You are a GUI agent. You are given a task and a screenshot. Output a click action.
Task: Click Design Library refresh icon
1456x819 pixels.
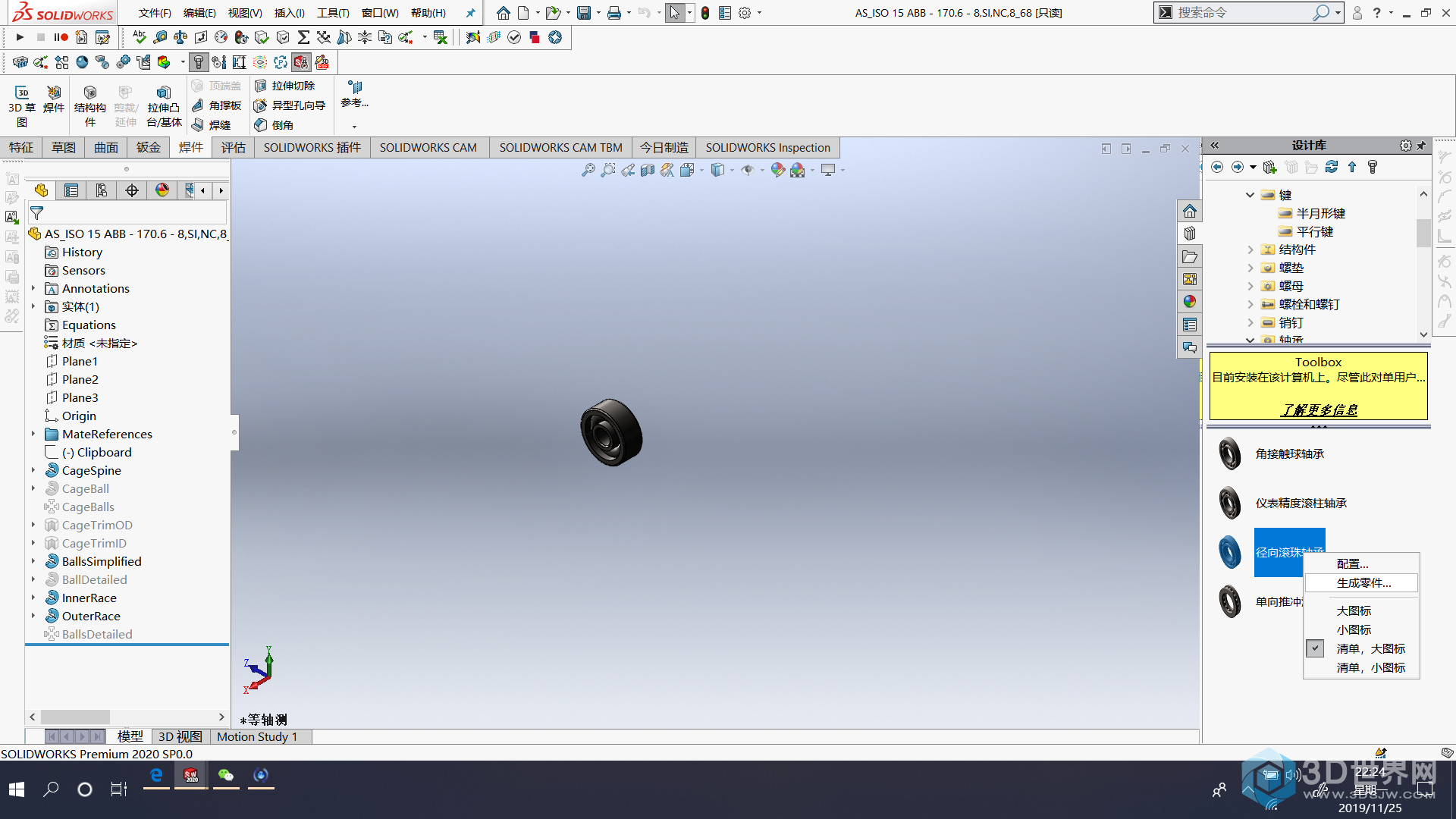pos(1332,167)
